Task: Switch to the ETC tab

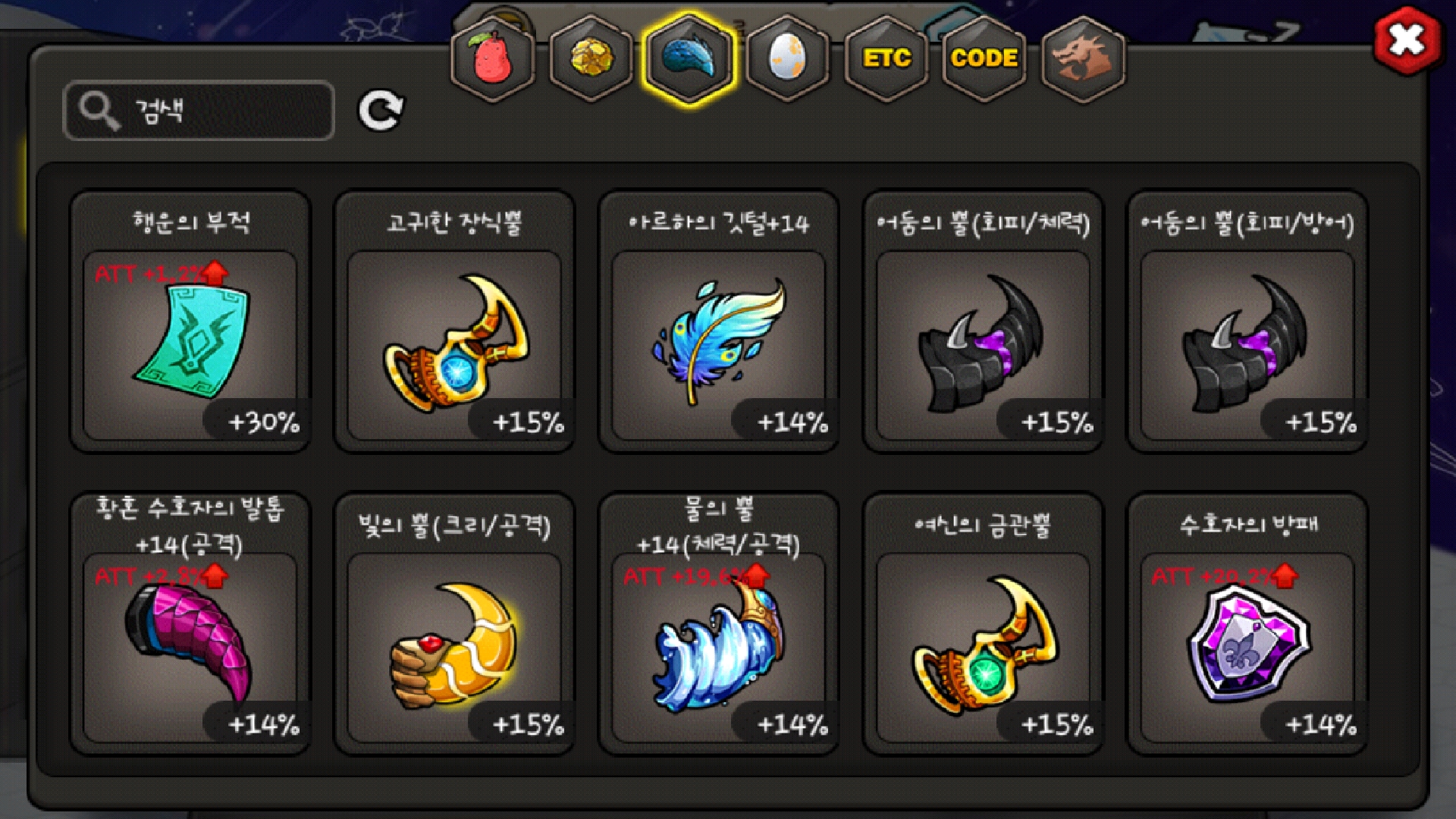Action: click(886, 58)
